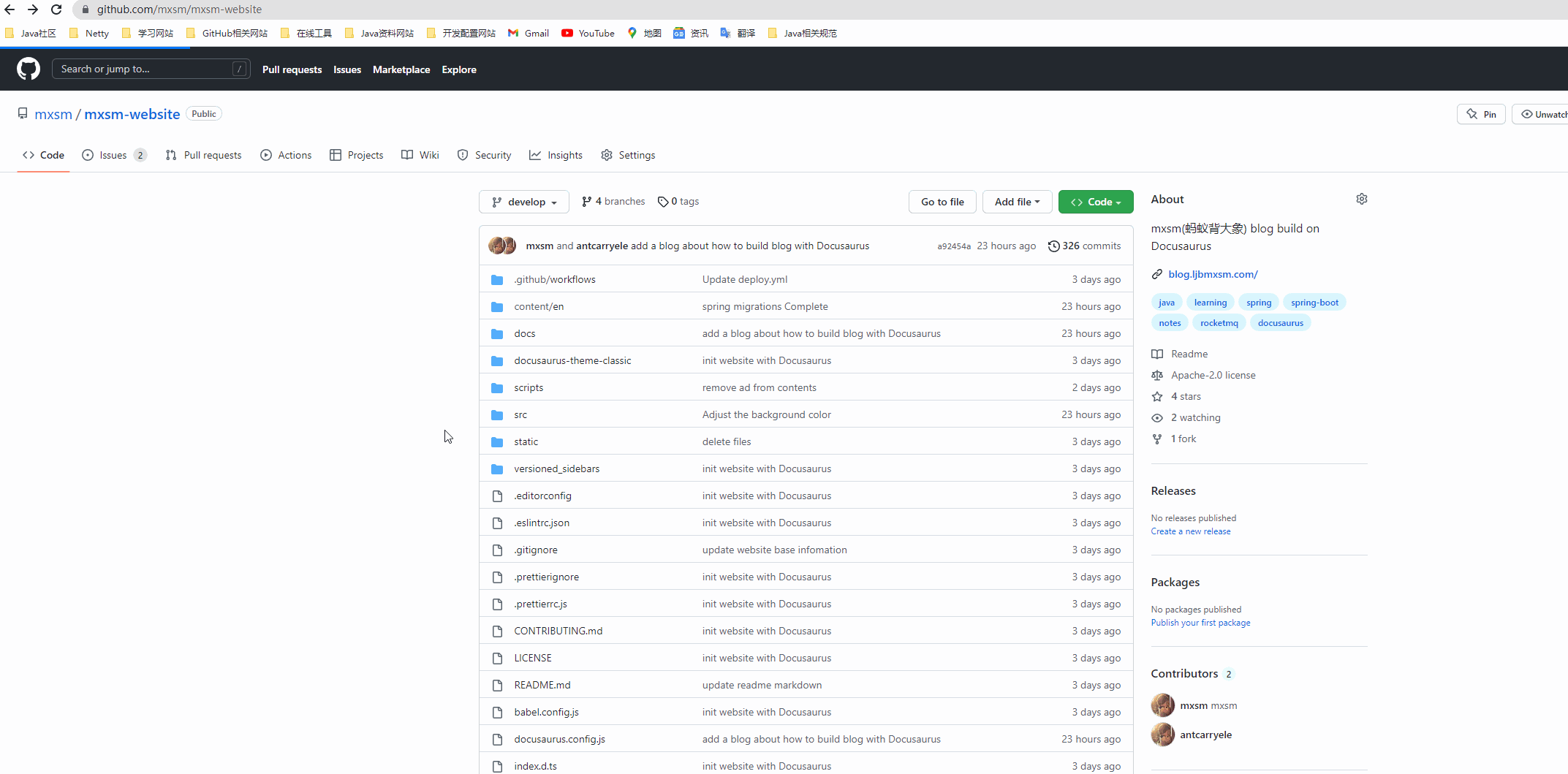Image resolution: width=1568 pixels, height=774 pixels.
Task: Open the green Code dropdown
Action: pos(1096,202)
